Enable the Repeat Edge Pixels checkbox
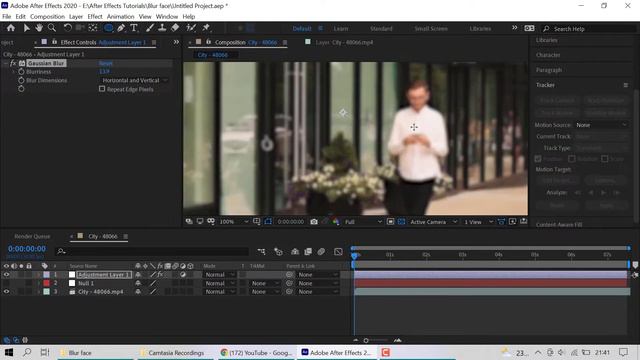Viewport: 640px width, 360px height. [102, 89]
